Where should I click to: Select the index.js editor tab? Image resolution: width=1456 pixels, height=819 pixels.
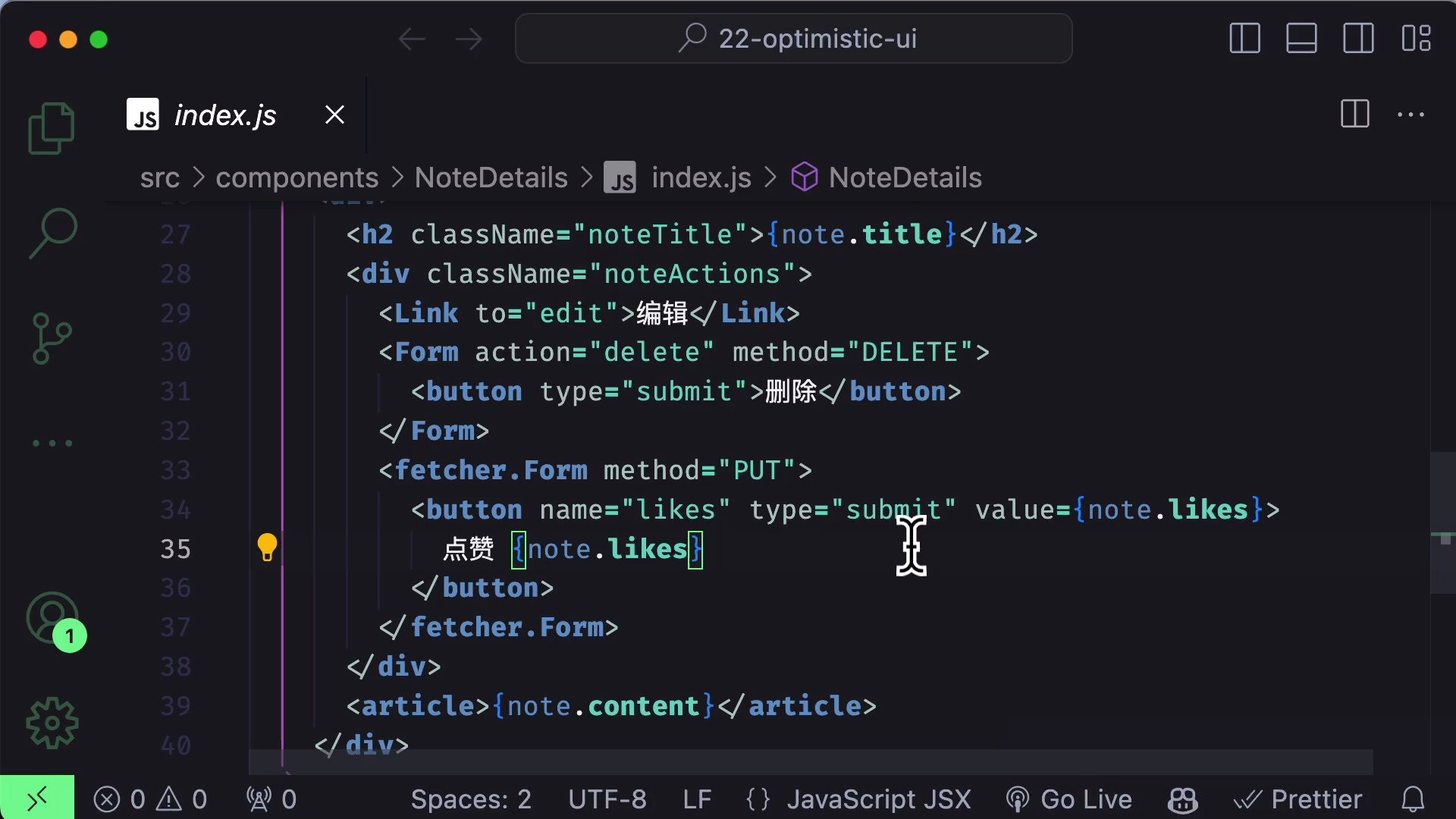click(224, 115)
